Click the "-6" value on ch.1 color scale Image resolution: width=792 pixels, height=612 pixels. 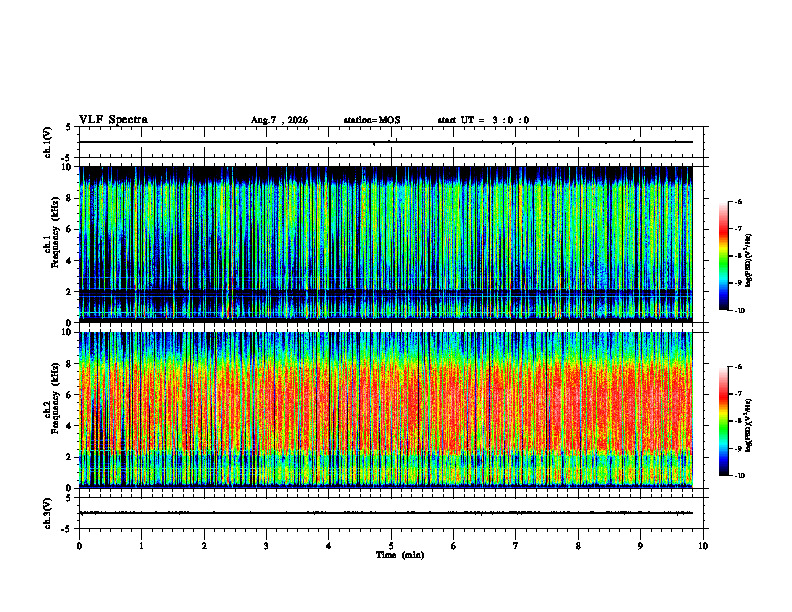tap(739, 202)
